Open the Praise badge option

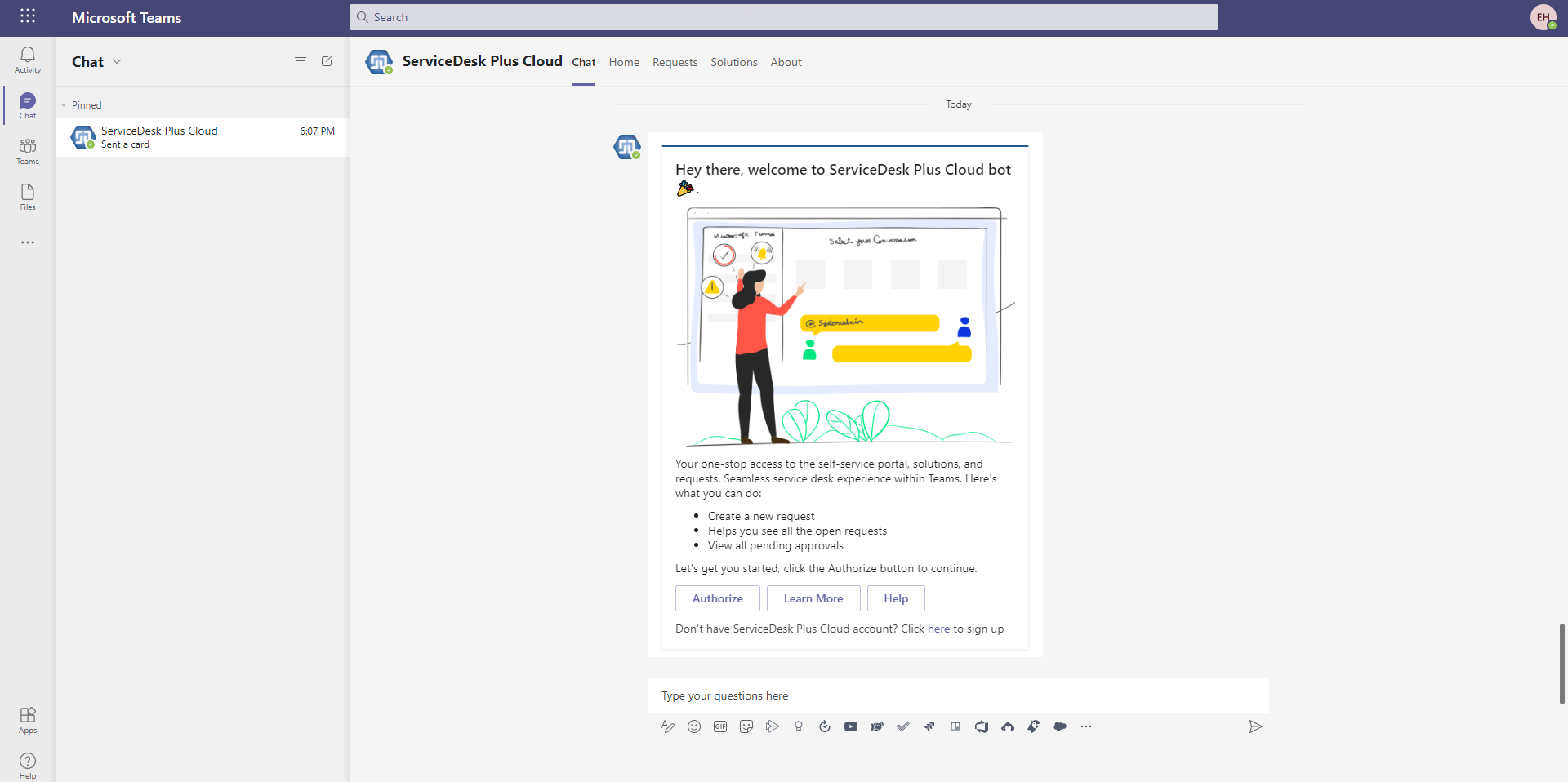[x=799, y=726]
